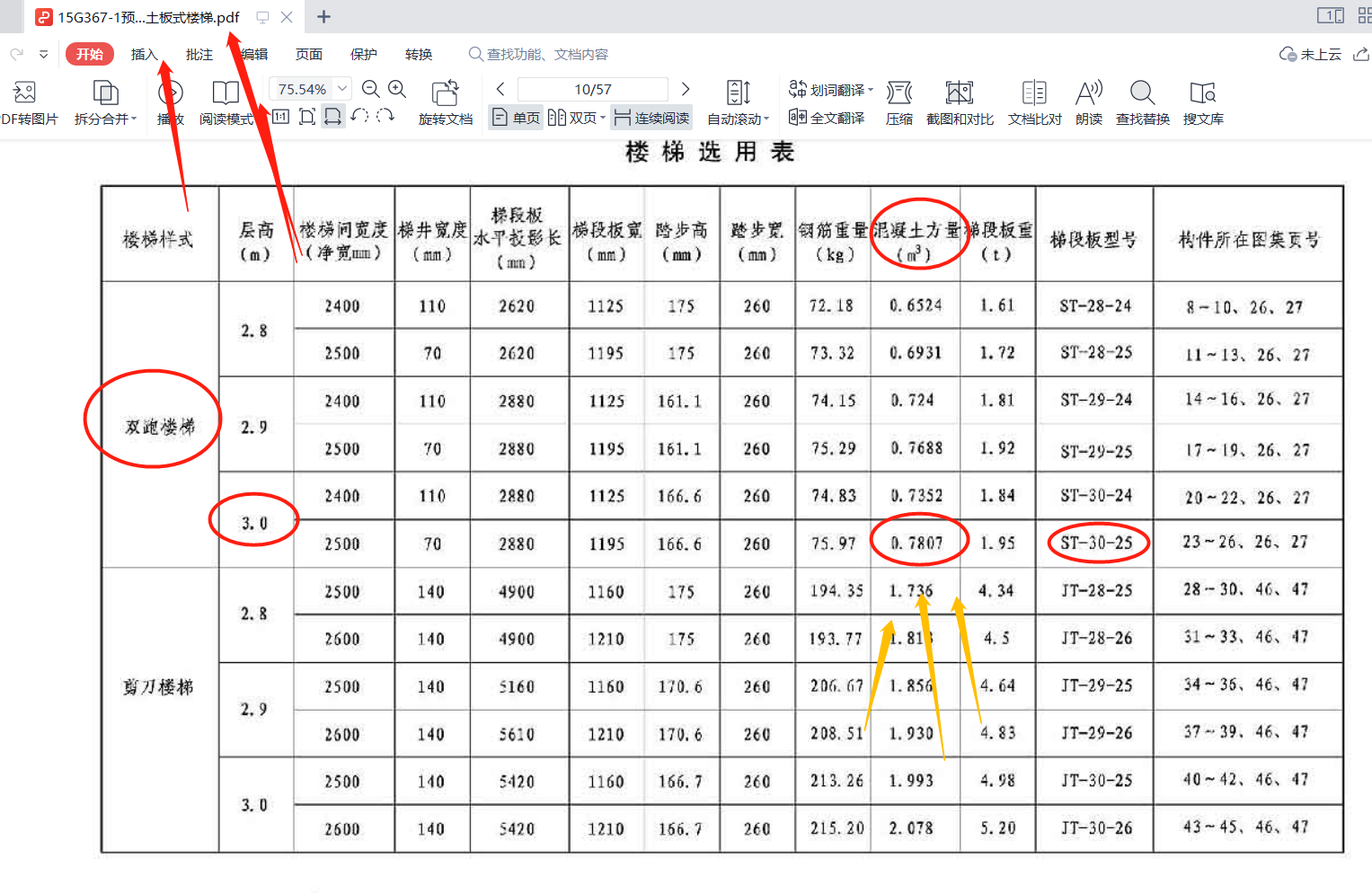Click the 楼梯选用表 title text
The height and width of the screenshot is (893, 1372).
[710, 152]
